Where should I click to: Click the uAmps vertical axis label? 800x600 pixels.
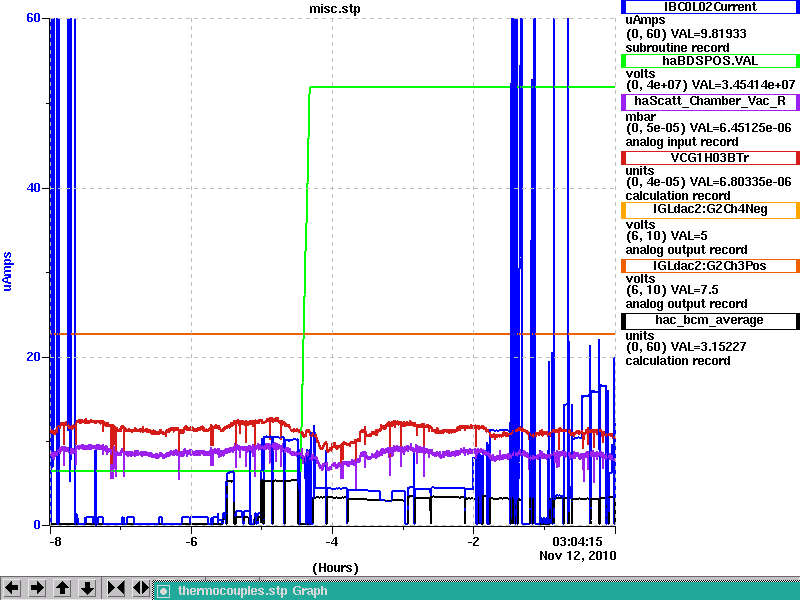[x=7, y=271]
